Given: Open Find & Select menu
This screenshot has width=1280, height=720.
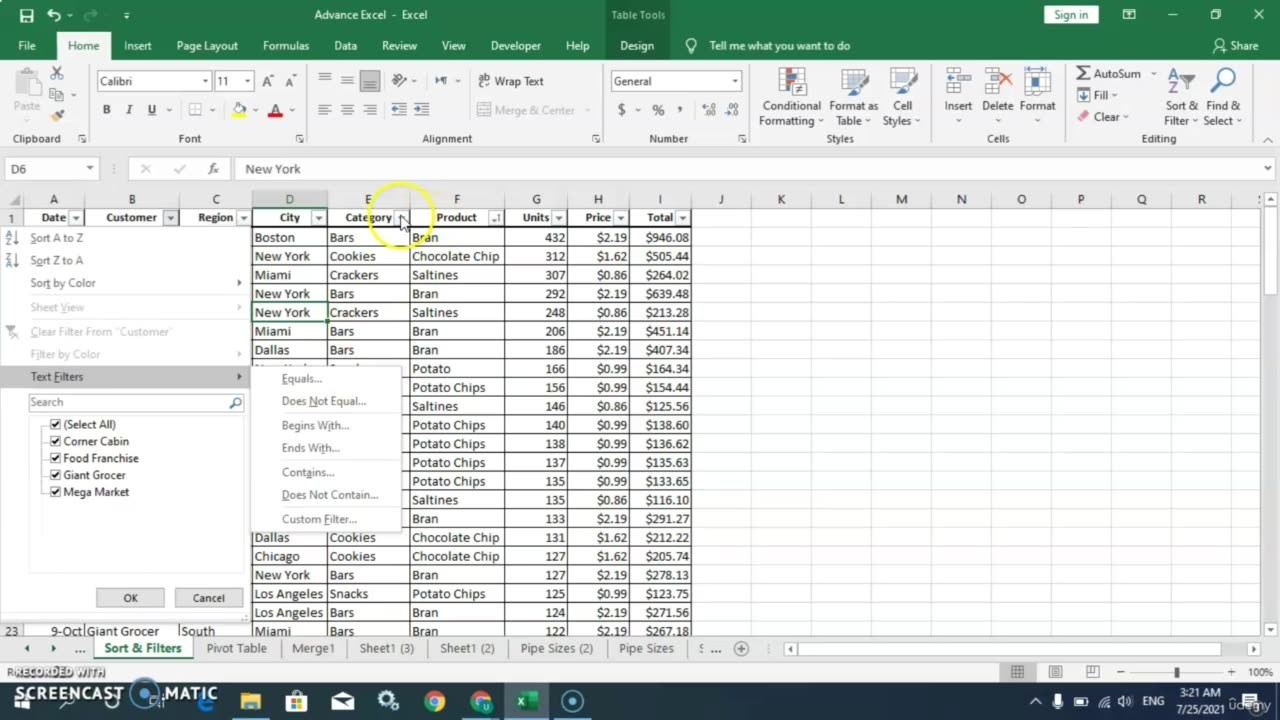Looking at the screenshot, I should pos(1223,98).
